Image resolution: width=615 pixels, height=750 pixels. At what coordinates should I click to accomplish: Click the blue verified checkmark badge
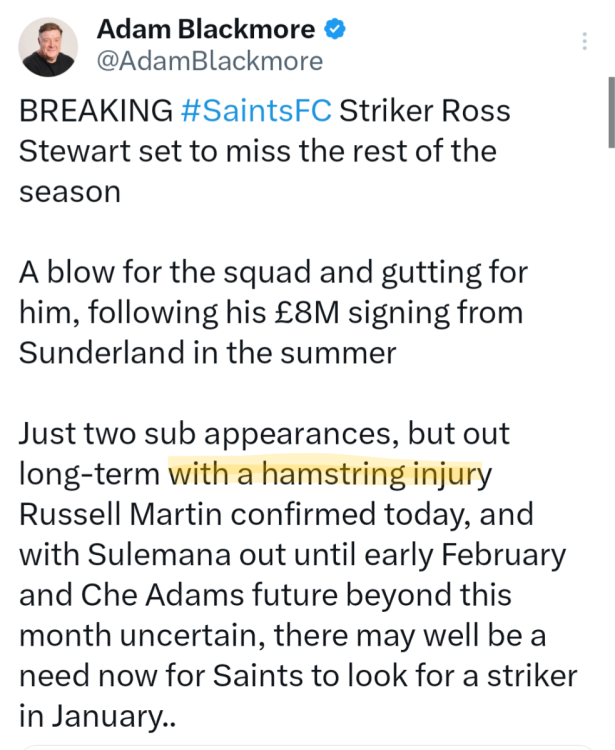point(336,29)
